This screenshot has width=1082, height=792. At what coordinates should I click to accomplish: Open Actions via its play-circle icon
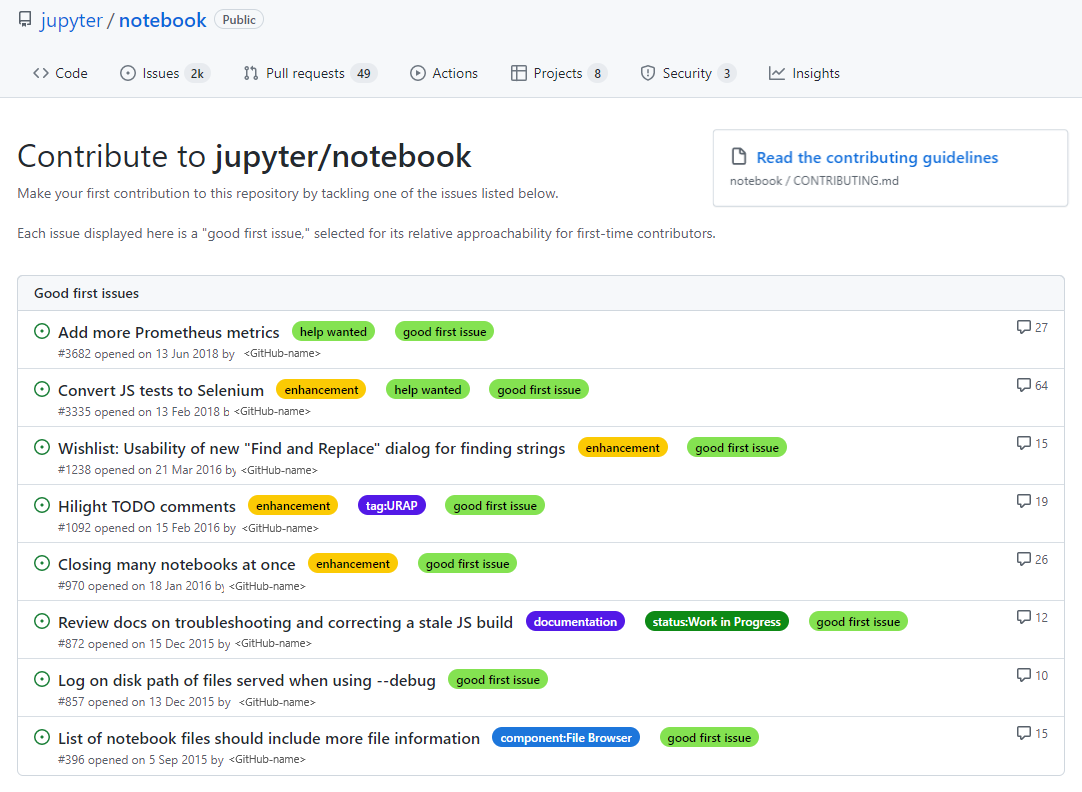tap(419, 72)
